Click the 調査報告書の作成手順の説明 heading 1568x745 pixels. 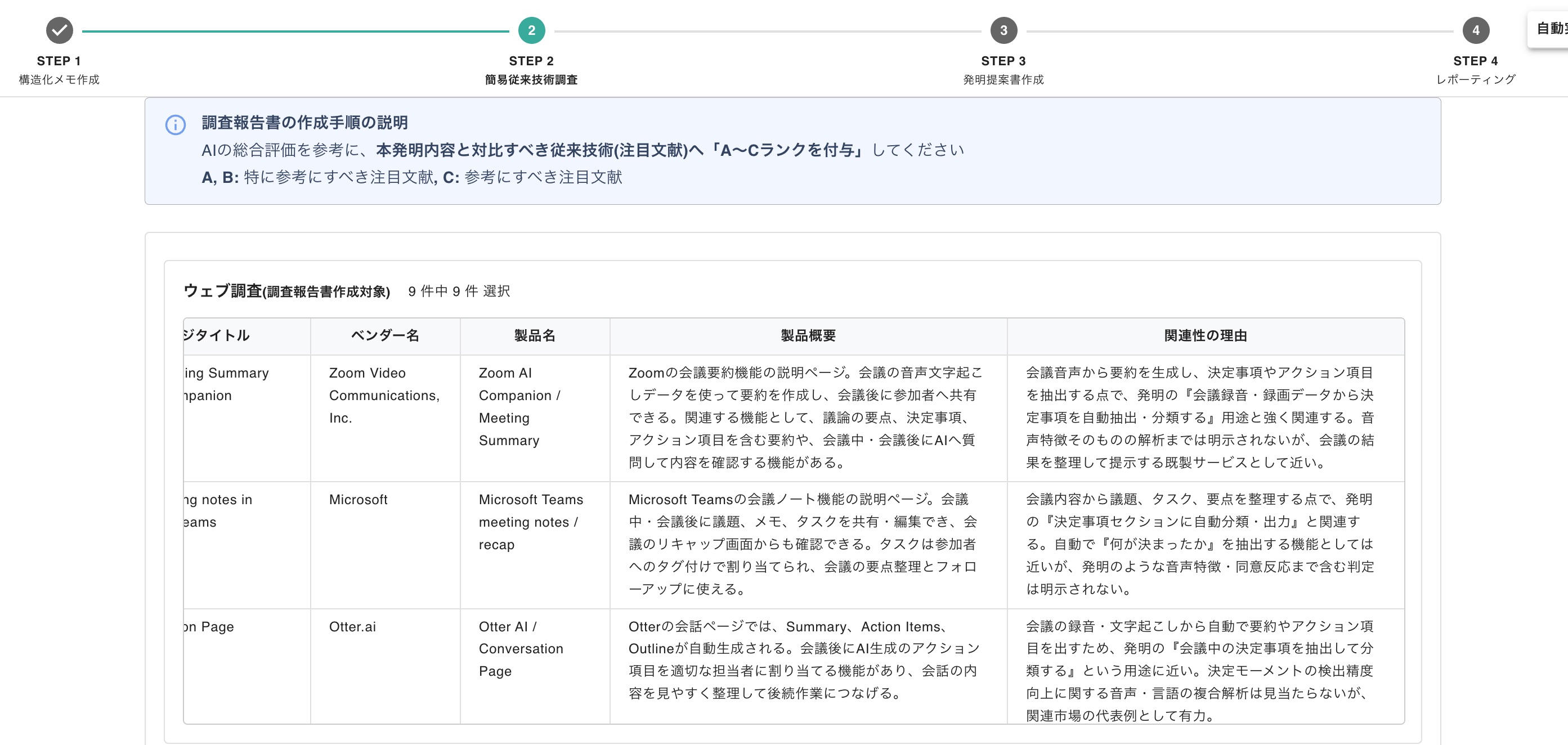tap(304, 122)
